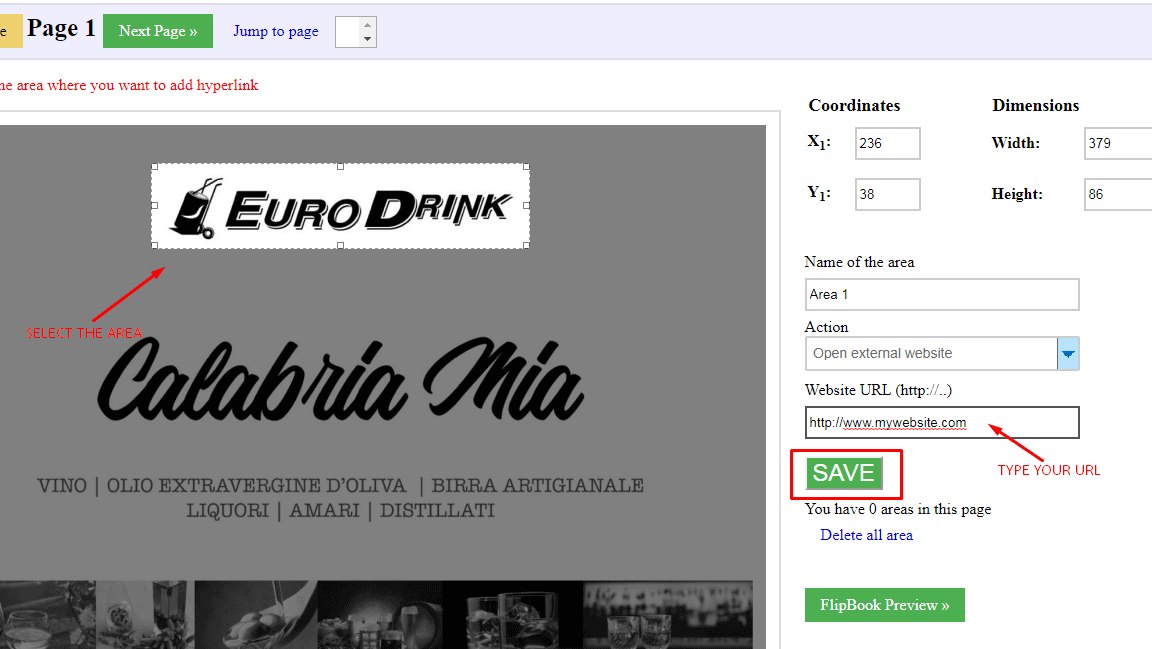1152x649 pixels.
Task: Click the green Next Page button
Action: point(158,31)
